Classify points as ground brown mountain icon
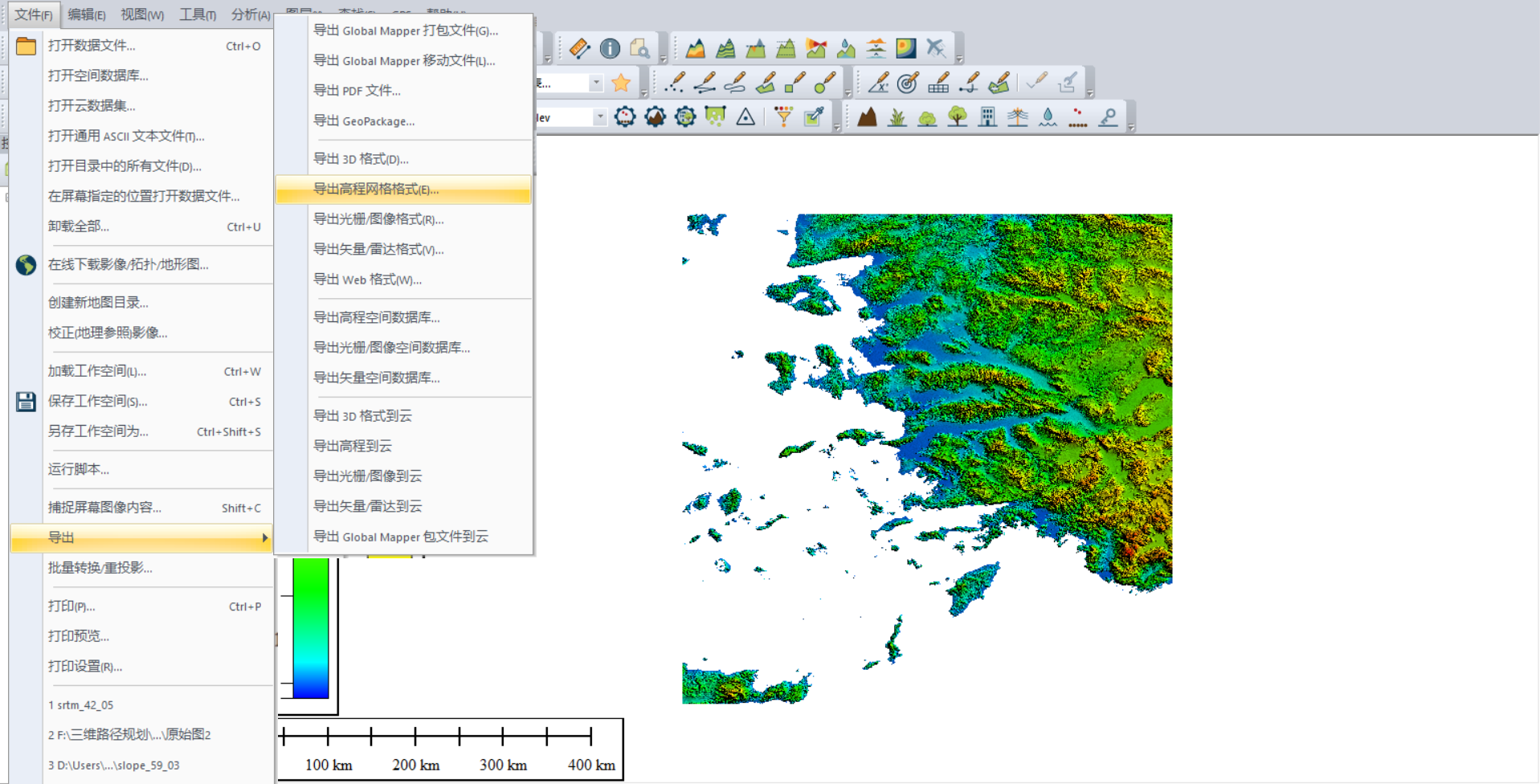1540x784 pixels. coord(867,116)
